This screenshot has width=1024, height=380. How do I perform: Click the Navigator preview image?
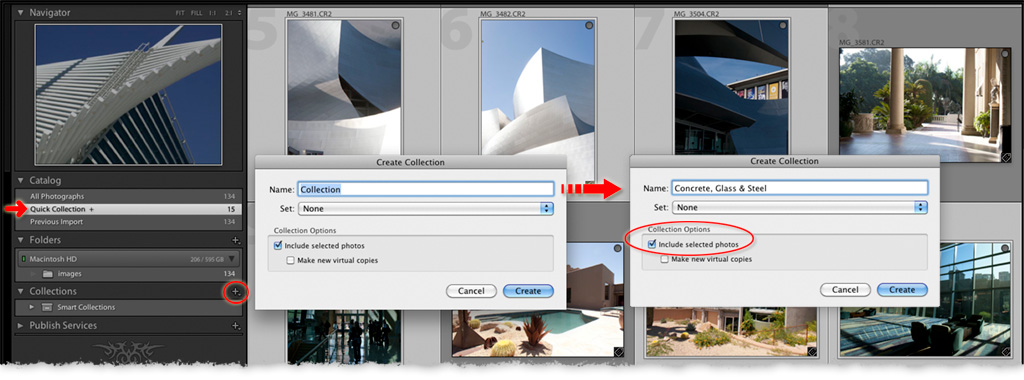(129, 94)
